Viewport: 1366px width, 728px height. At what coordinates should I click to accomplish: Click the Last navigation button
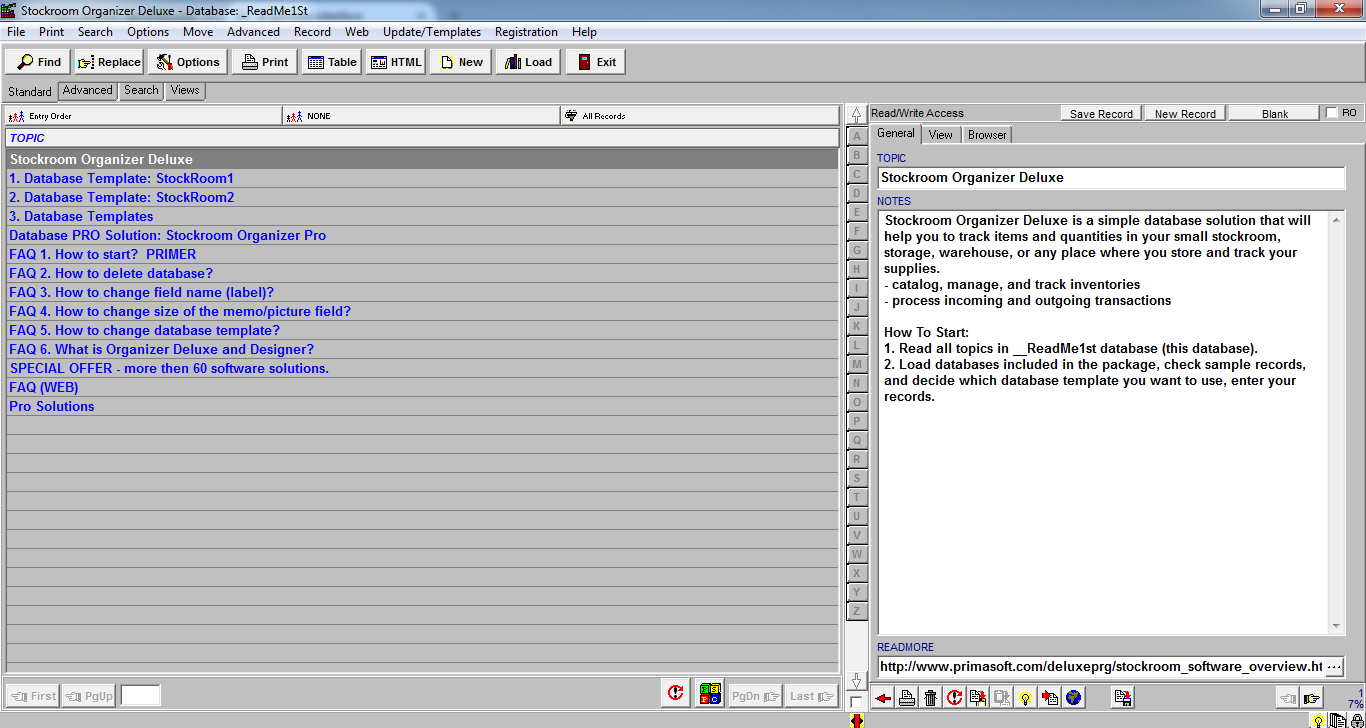pos(811,696)
